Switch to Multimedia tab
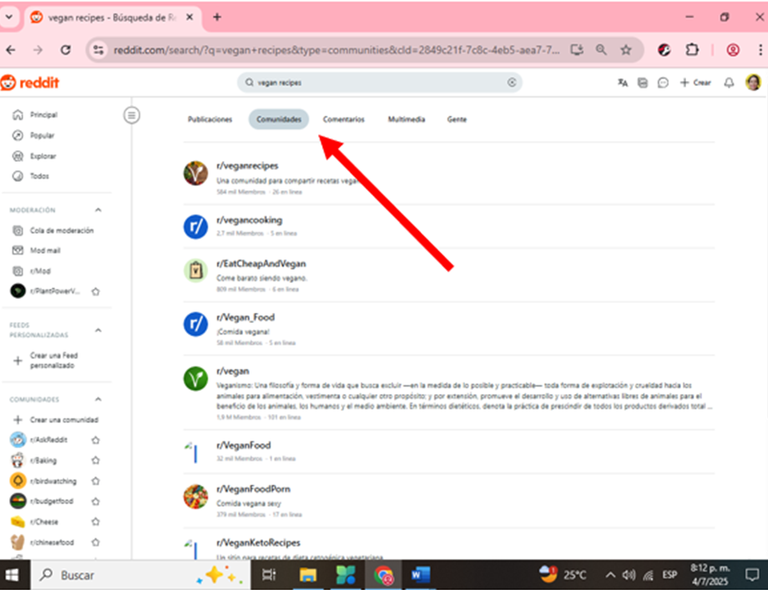Viewport: 768px width, 590px height. tap(406, 119)
